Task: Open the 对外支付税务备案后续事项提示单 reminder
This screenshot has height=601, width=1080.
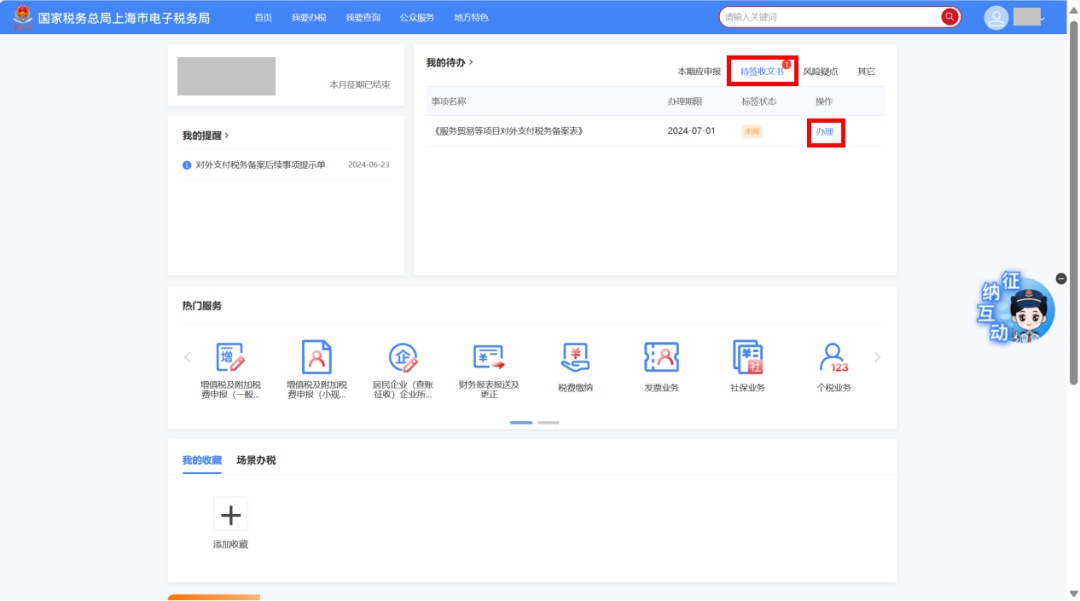Action: click(260, 165)
